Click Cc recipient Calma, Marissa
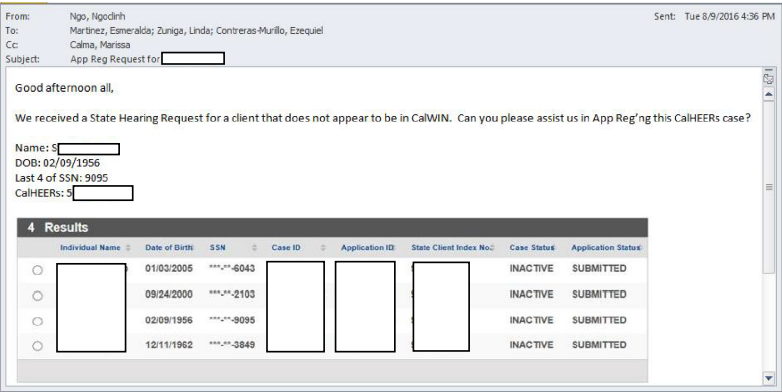This screenshot has height=392, width=782. tap(100, 45)
